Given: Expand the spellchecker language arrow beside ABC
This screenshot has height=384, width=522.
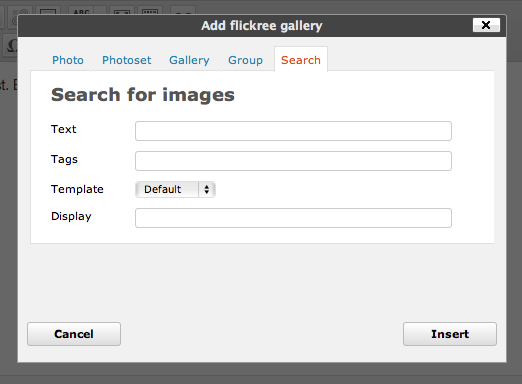Looking at the screenshot, I should 100,11.
